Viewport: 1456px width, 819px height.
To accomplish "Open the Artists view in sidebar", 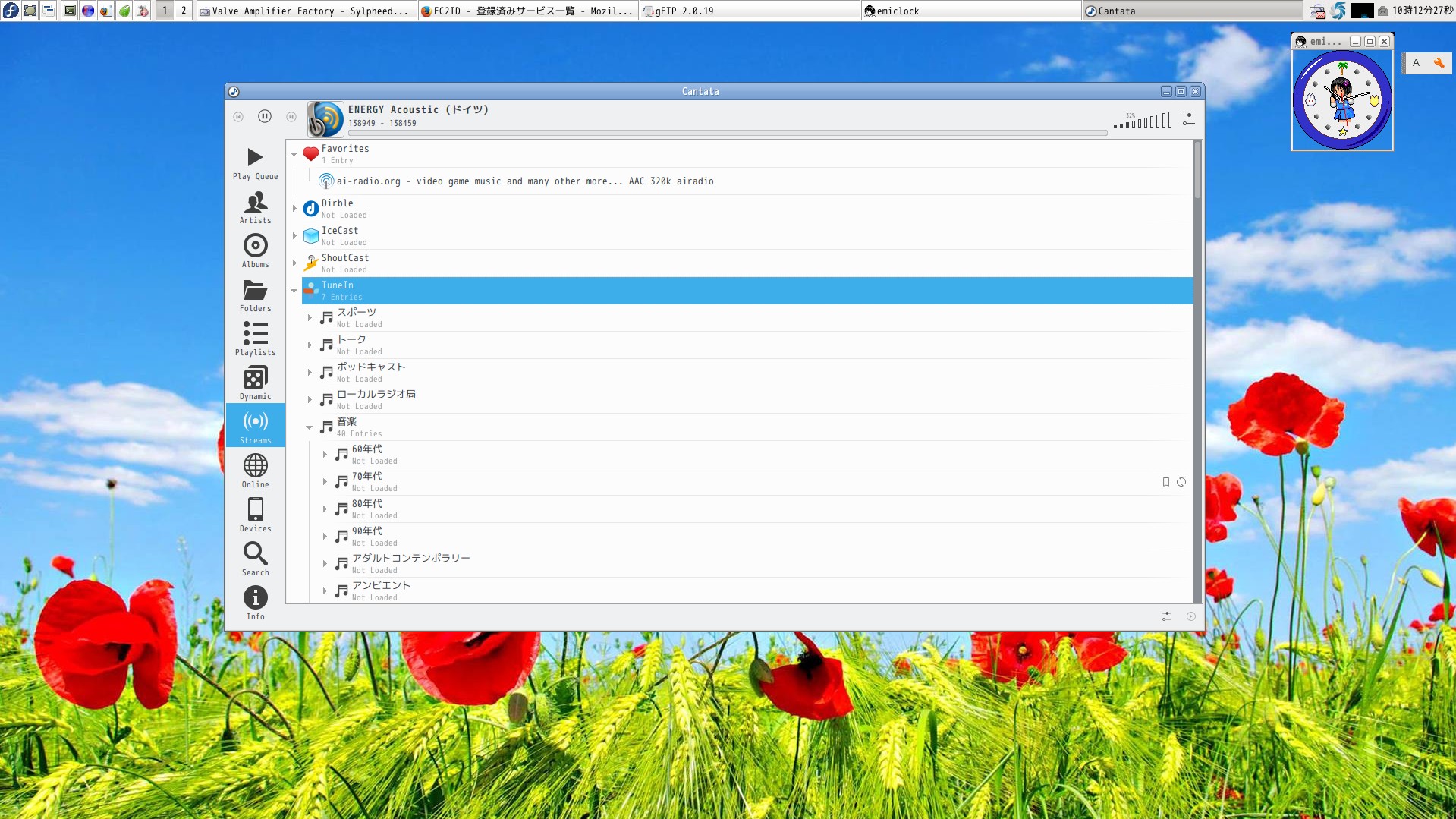I will [255, 207].
